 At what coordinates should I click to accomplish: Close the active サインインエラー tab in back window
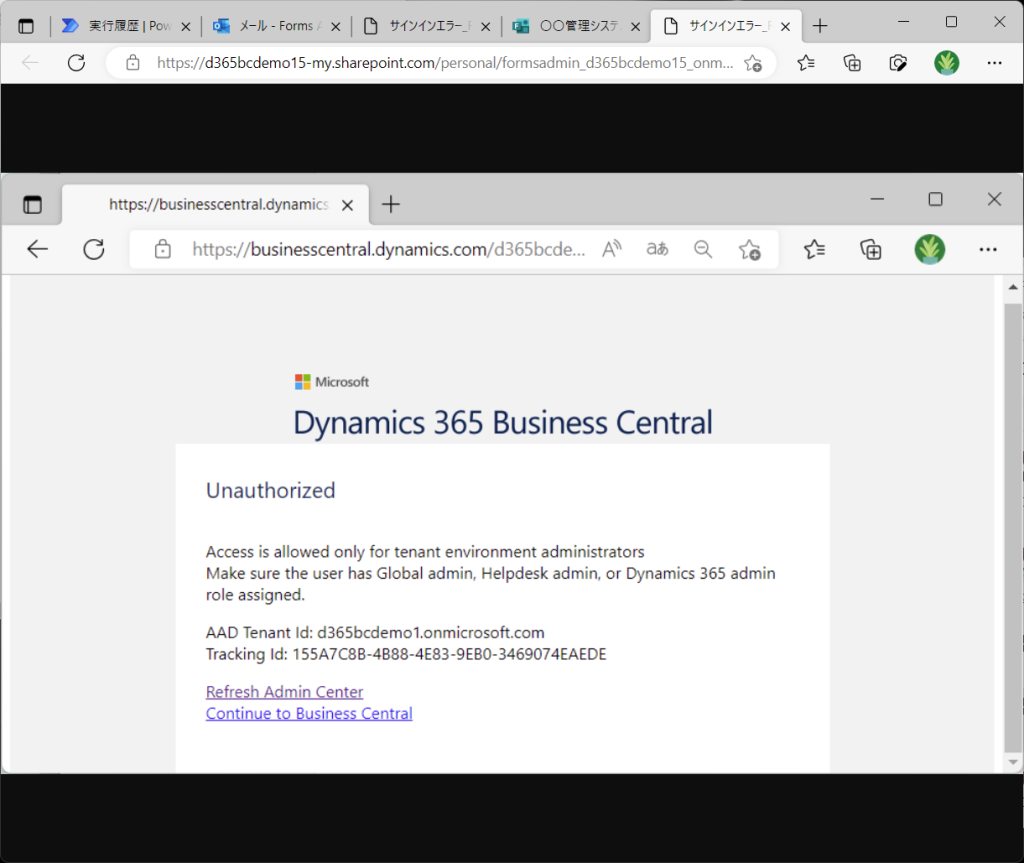(x=786, y=27)
